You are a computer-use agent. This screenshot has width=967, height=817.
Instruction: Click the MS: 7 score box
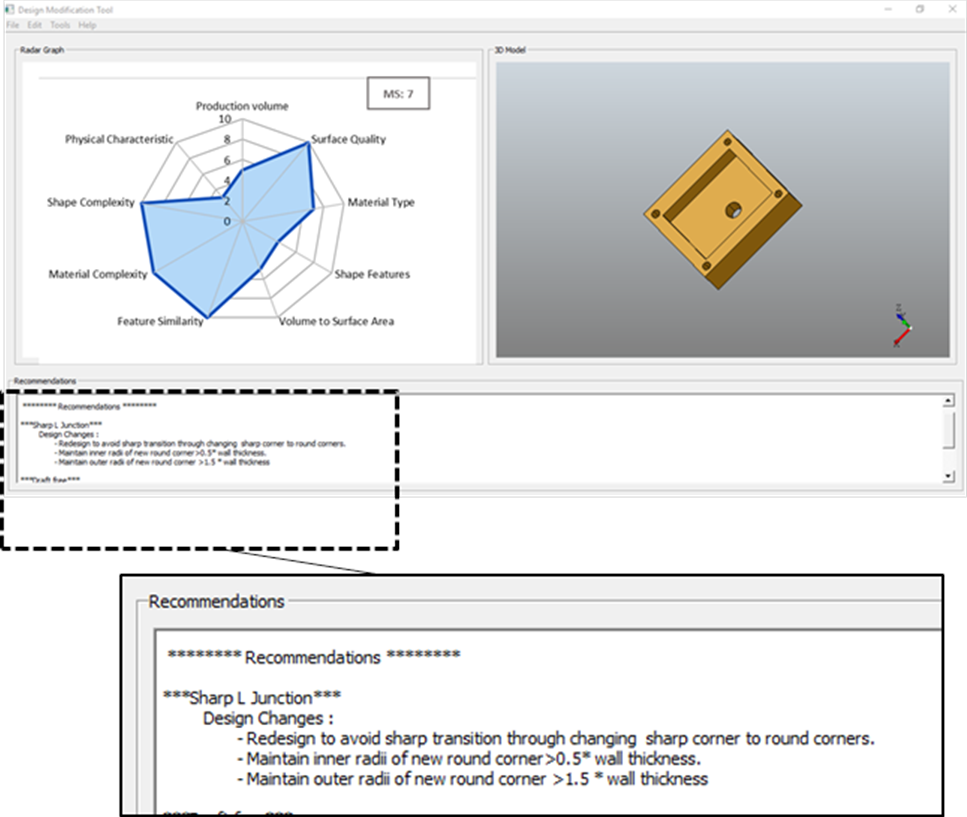click(x=398, y=95)
